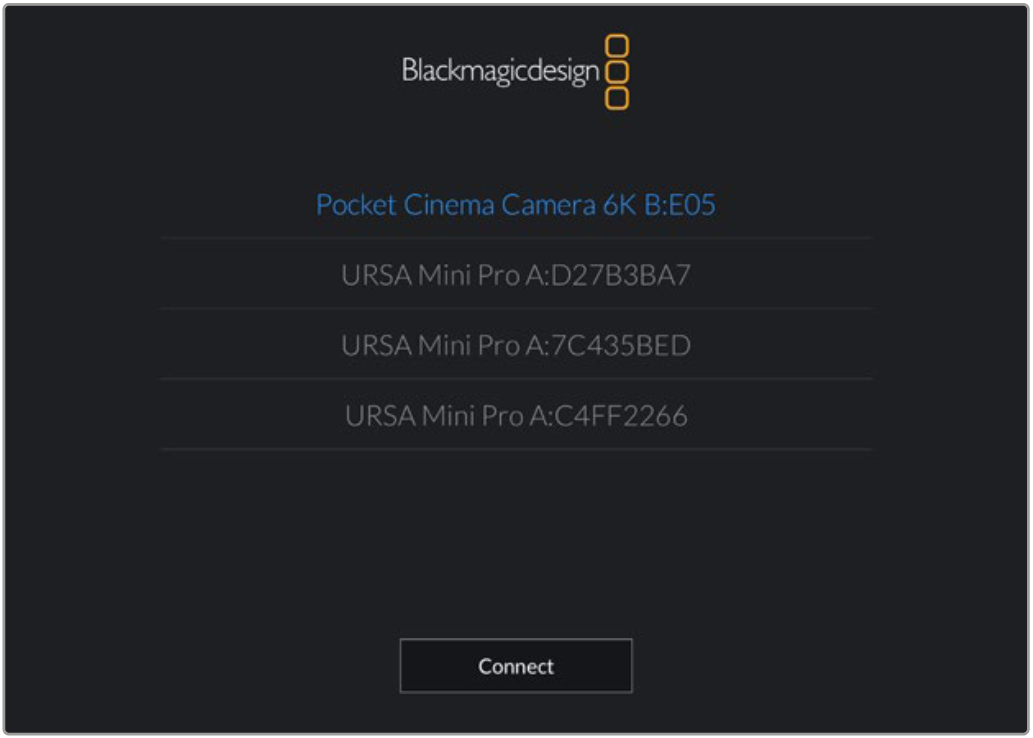Viewport: 1033px width, 738px height.
Task: Click the C4FF2266 device ID text
Action: [x=614, y=415]
